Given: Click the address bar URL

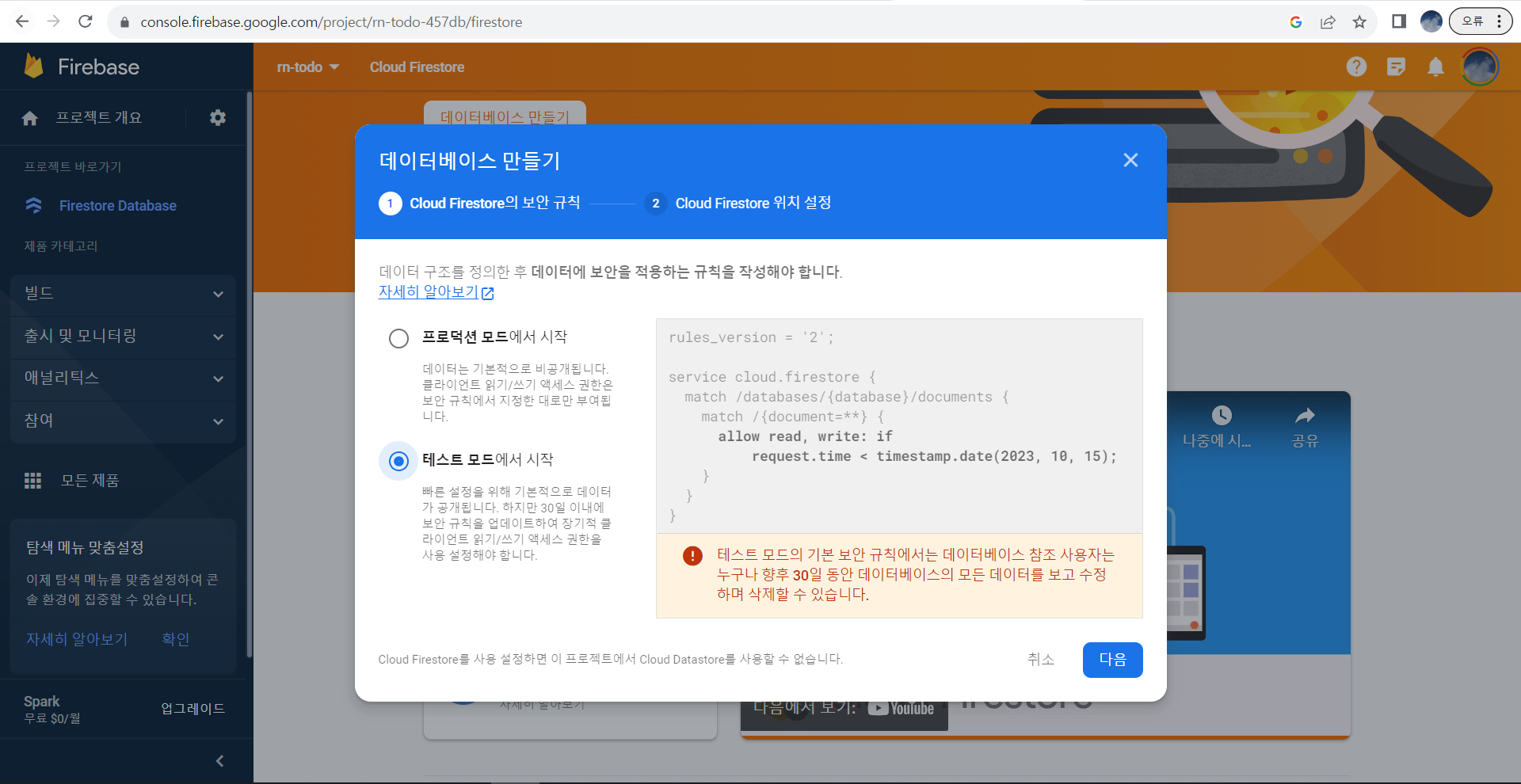Looking at the screenshot, I should pyautogui.click(x=331, y=22).
